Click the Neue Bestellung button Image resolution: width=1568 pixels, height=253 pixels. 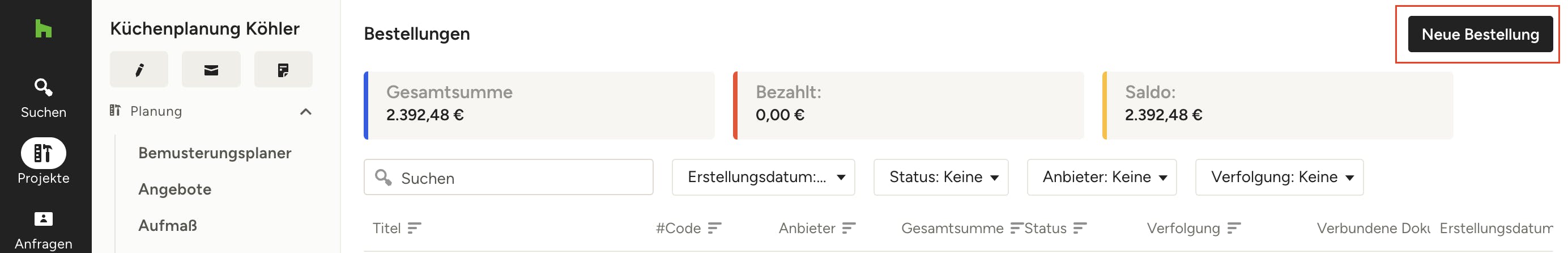pos(1480,34)
